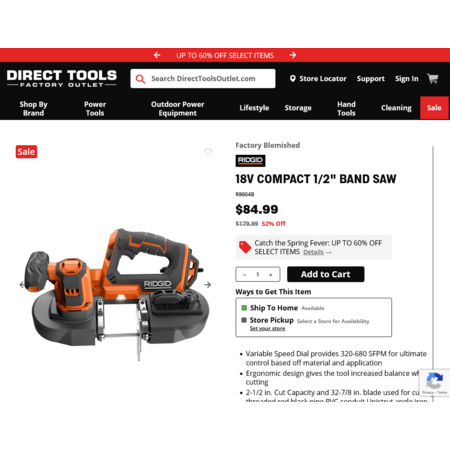Show previous product image arrow
The width and height of the screenshot is (450, 450).
pos(22,285)
